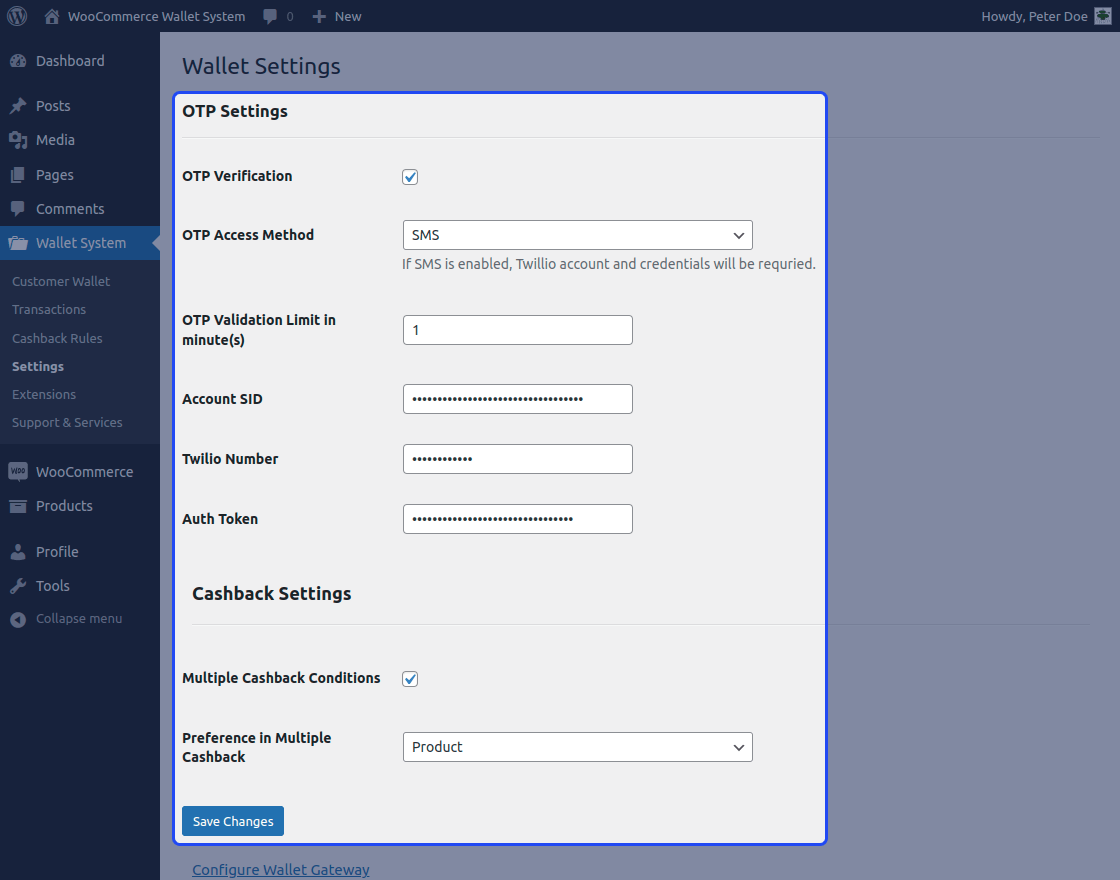Click the Collapse menu arrow icon

[x=18, y=619]
